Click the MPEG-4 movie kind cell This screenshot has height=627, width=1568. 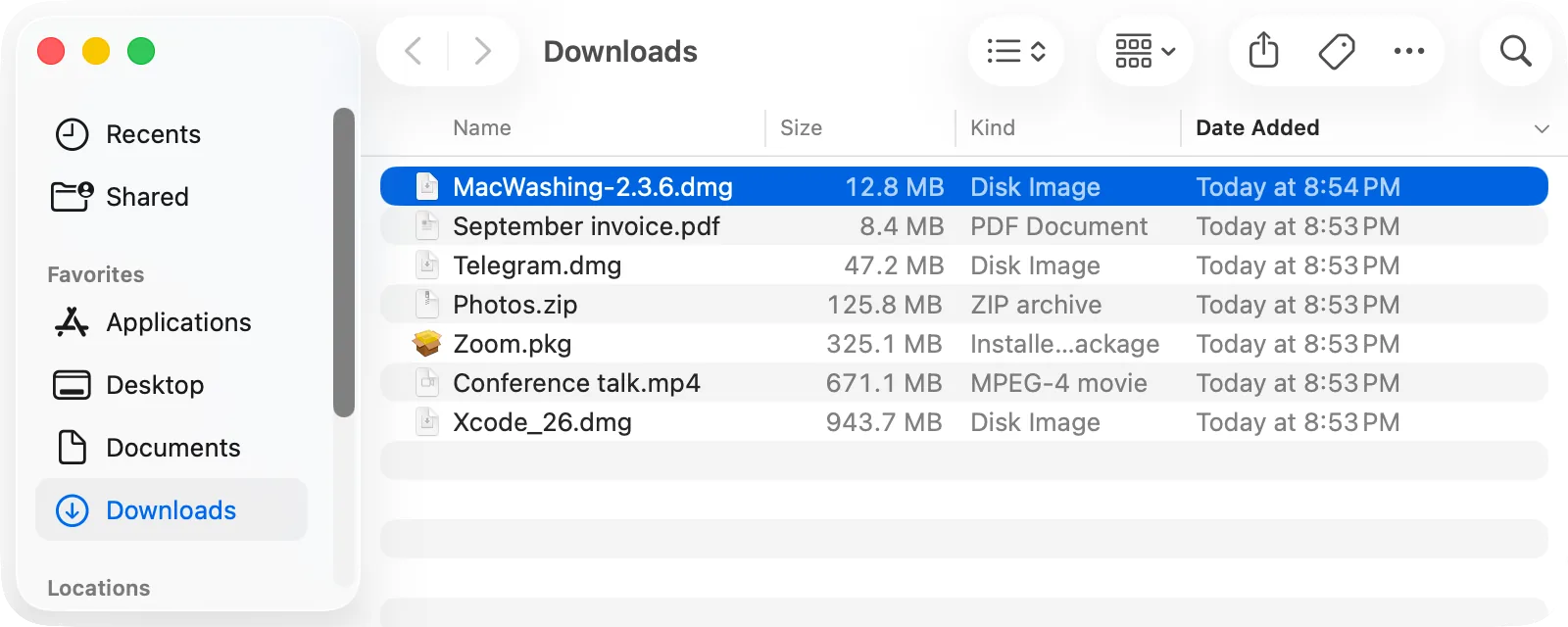click(x=1058, y=383)
